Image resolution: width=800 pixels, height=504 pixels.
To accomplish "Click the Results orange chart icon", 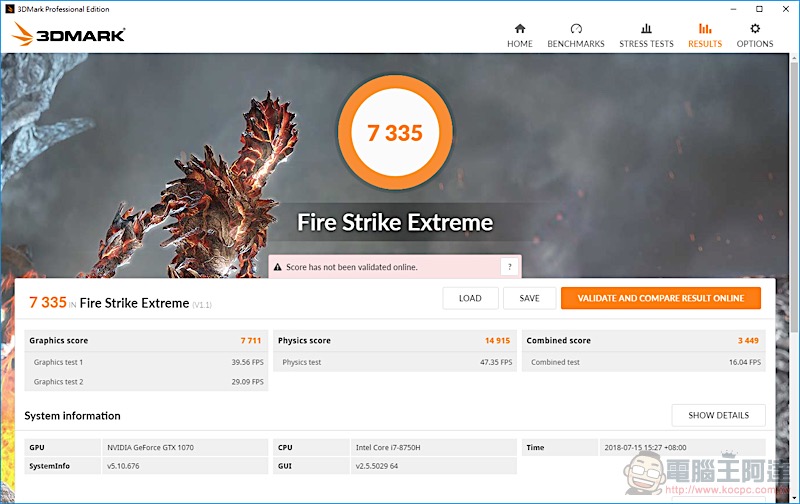I will 705,29.
